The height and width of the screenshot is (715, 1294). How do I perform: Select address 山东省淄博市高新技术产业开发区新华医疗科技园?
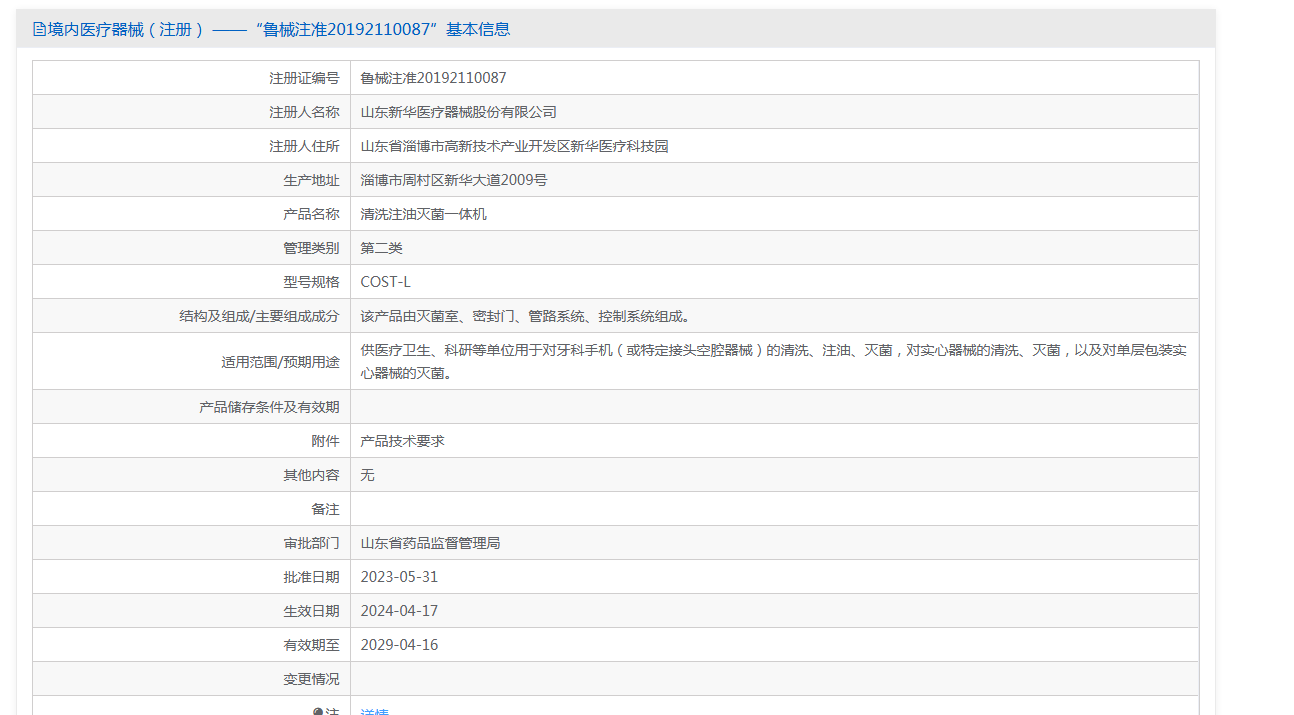[515, 146]
